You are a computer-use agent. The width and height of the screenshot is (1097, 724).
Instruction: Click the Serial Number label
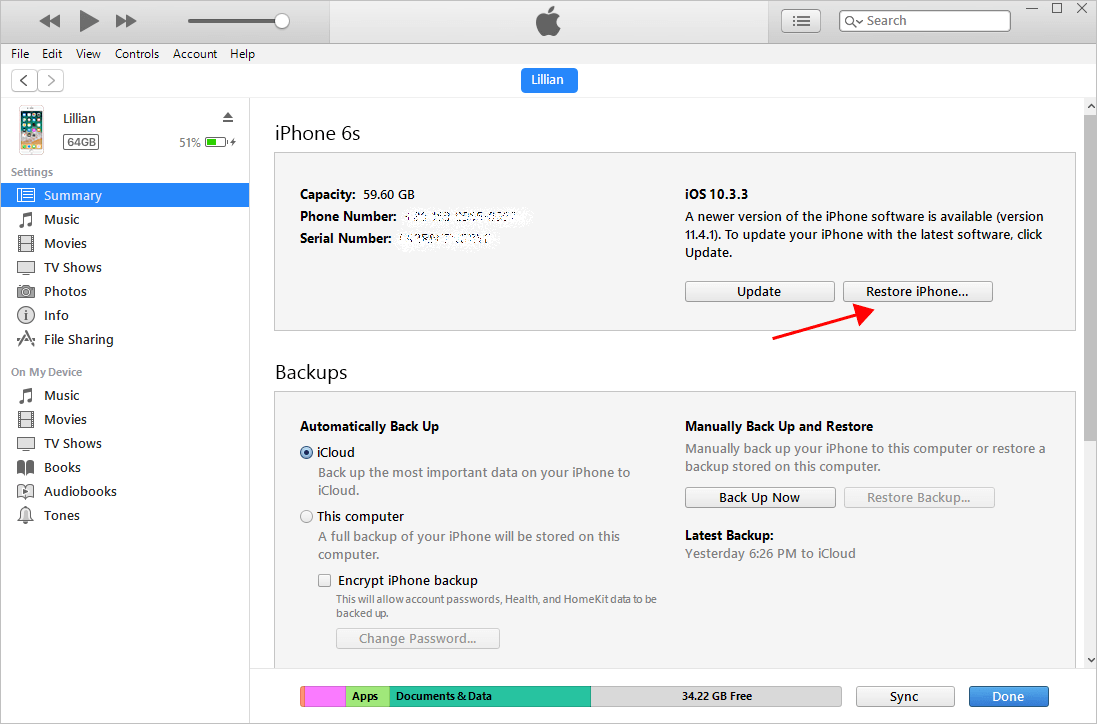(346, 239)
